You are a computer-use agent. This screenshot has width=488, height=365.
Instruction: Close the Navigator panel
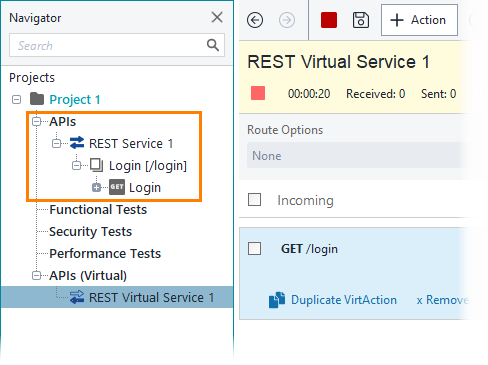(x=217, y=17)
